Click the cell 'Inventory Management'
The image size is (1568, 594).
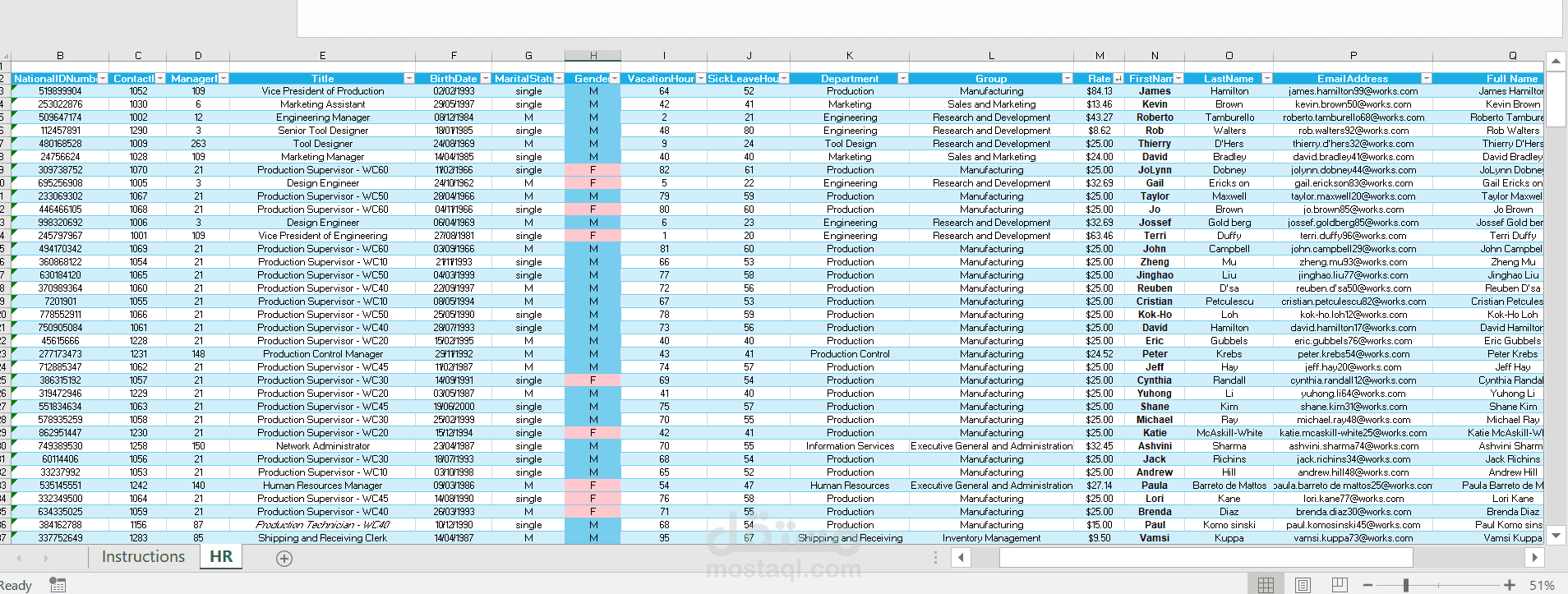(992, 538)
